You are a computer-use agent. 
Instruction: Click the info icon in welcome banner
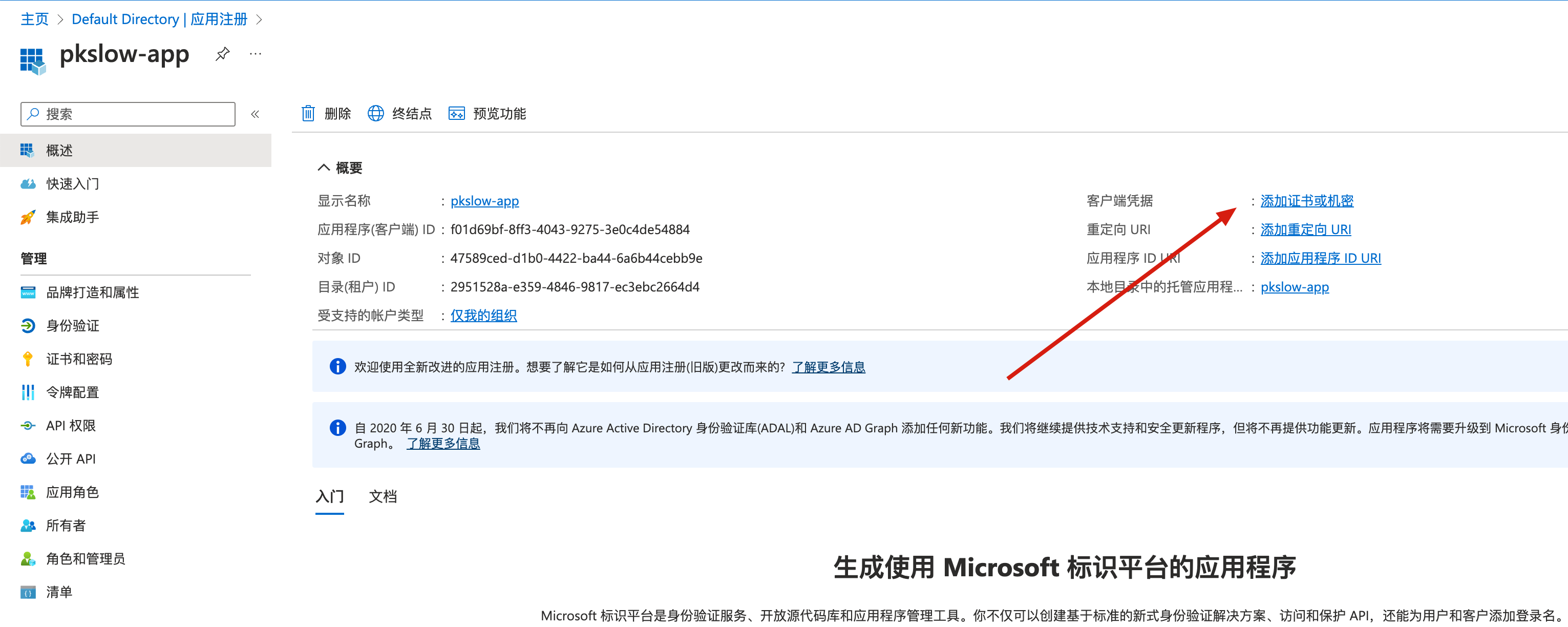click(x=338, y=366)
